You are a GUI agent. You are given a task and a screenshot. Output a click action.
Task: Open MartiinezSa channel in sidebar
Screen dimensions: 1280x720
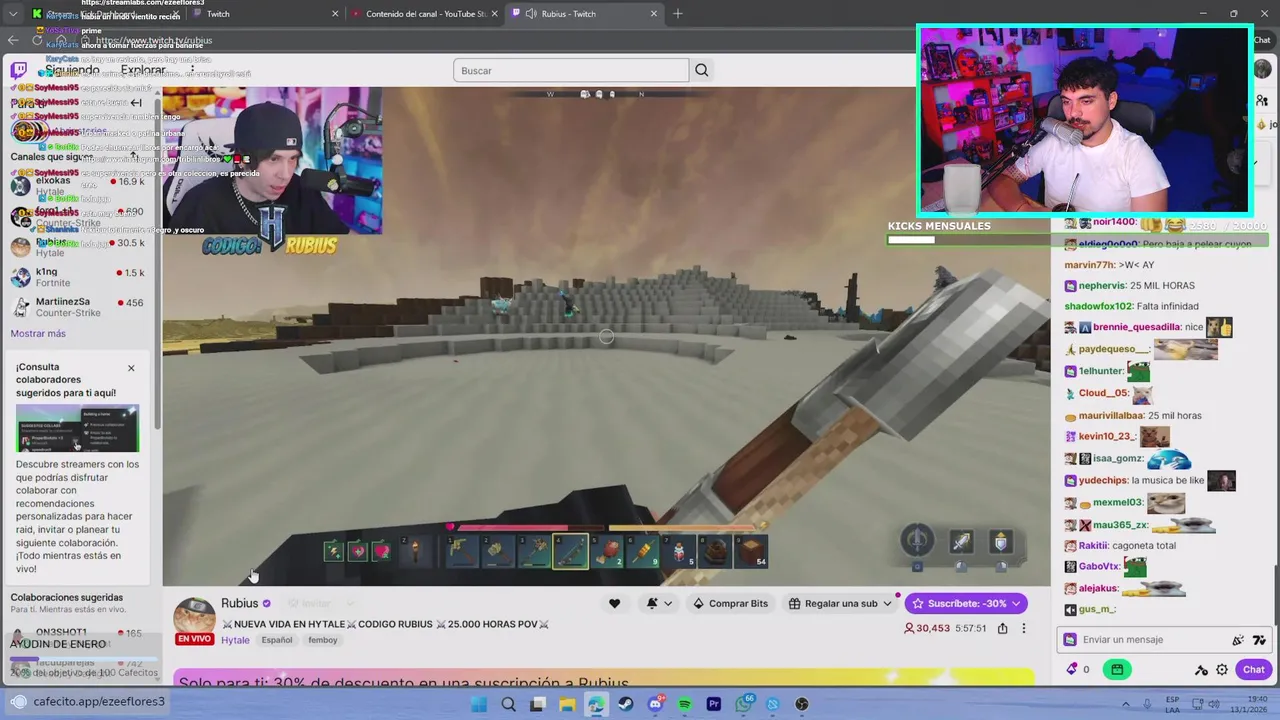coord(78,307)
